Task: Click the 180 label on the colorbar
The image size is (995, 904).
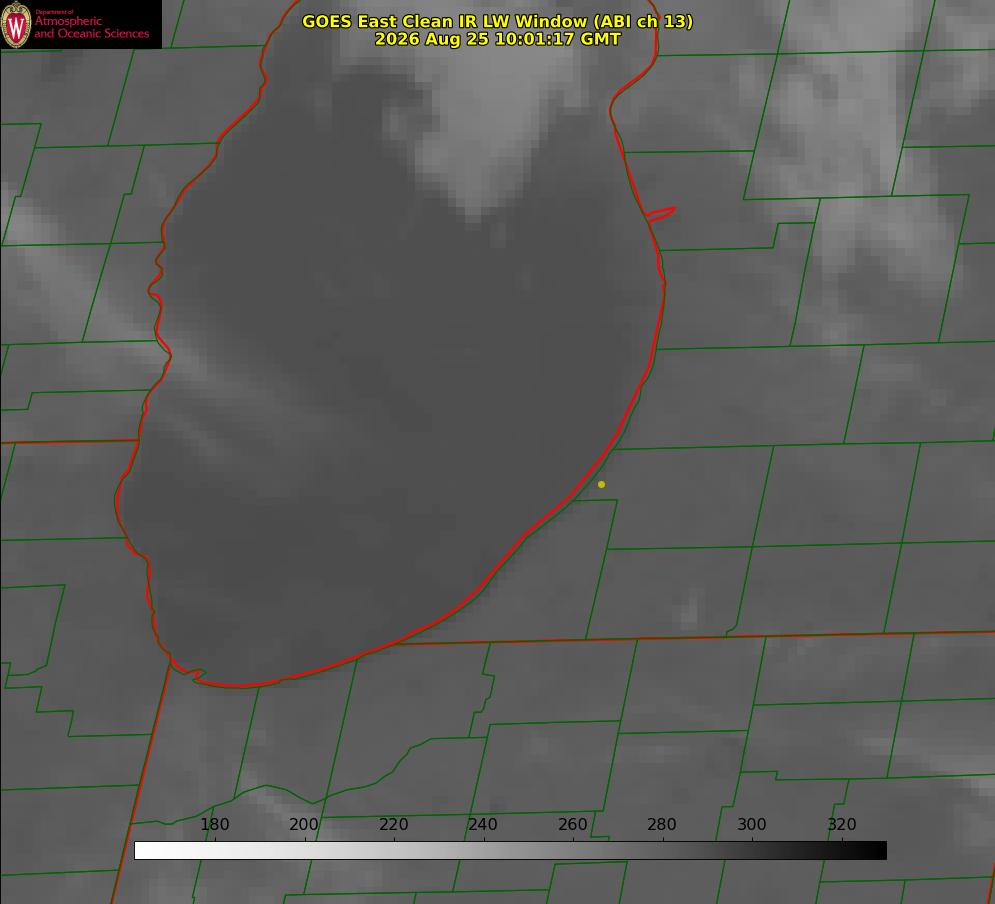Action: click(x=214, y=824)
